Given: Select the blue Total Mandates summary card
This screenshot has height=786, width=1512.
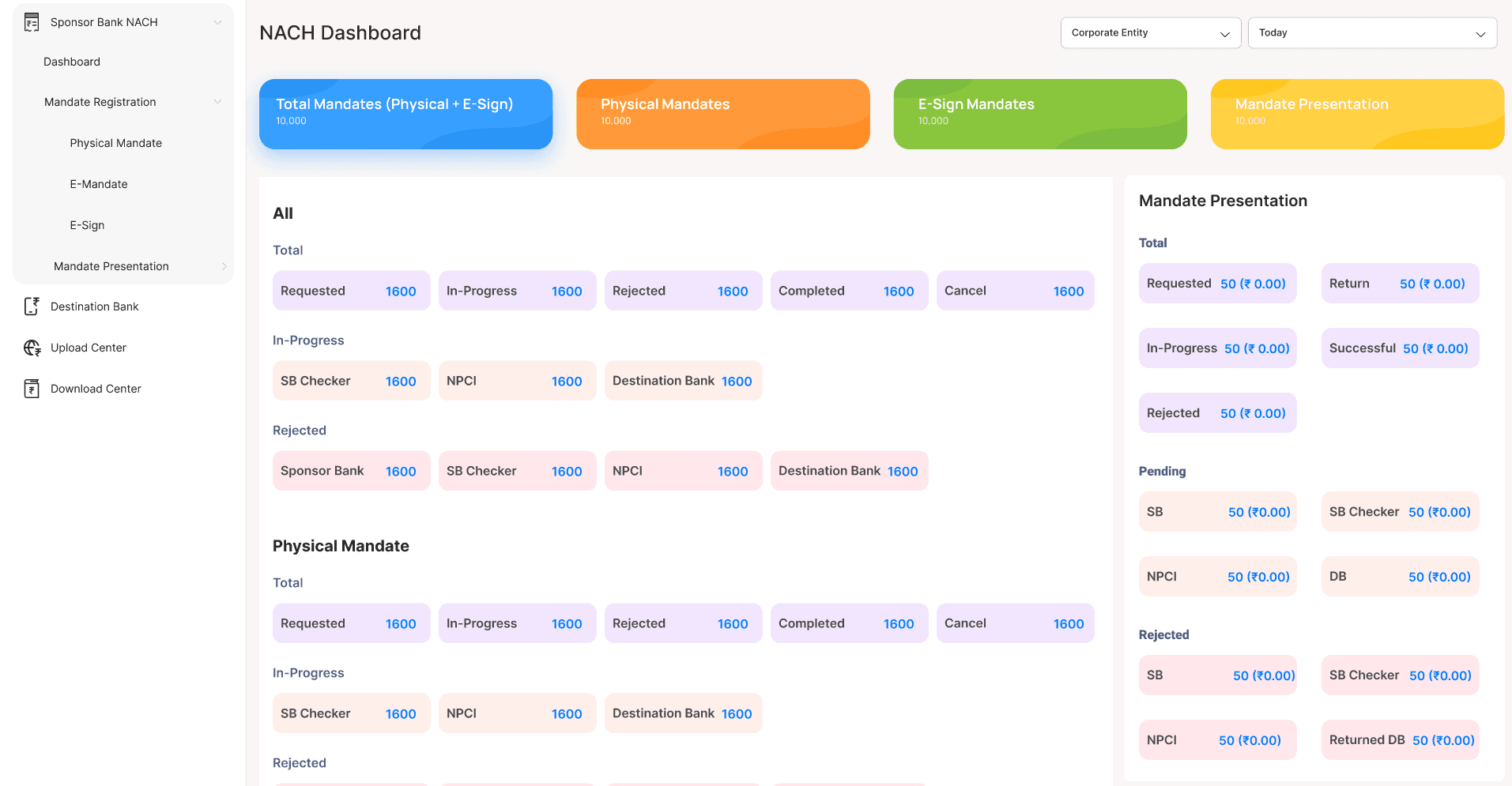Looking at the screenshot, I should tap(405, 114).
